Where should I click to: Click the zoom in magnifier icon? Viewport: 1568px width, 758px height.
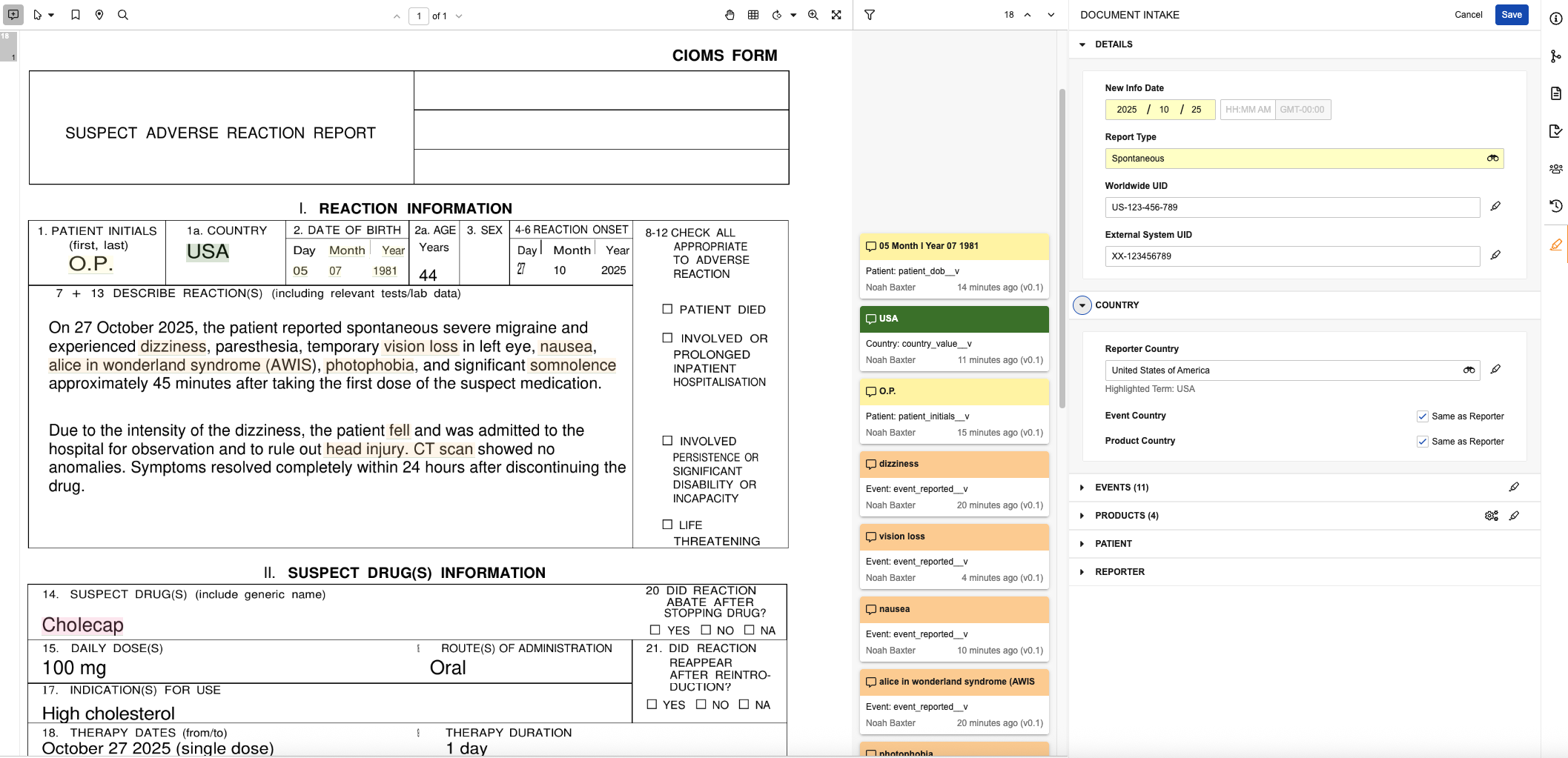click(813, 15)
